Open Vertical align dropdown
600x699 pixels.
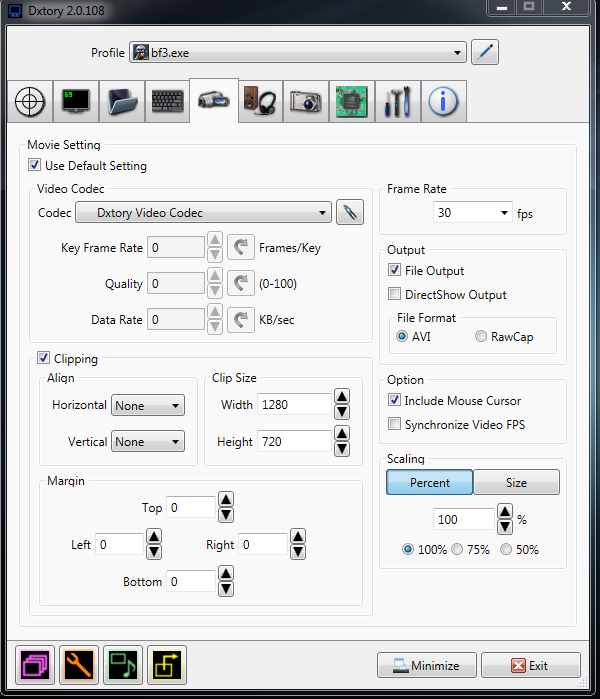click(148, 441)
